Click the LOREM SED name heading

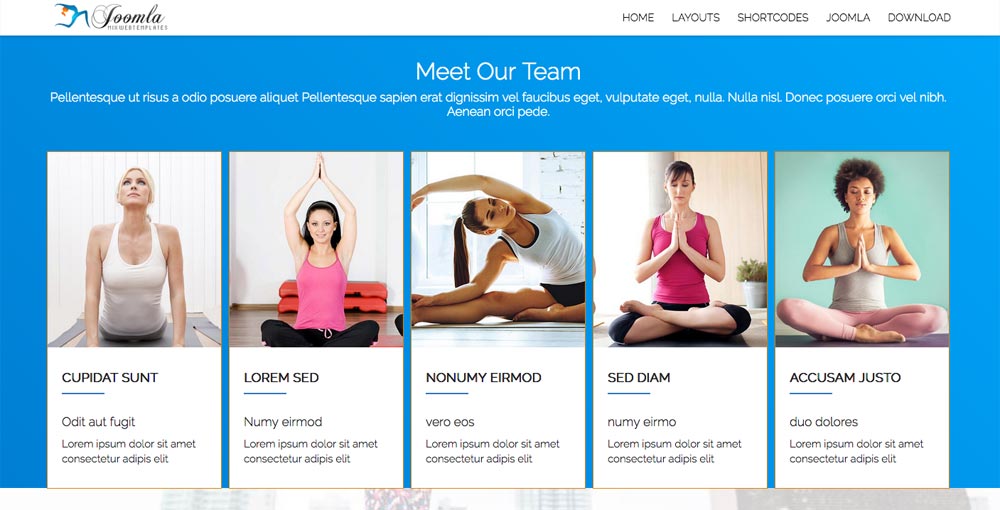point(281,377)
